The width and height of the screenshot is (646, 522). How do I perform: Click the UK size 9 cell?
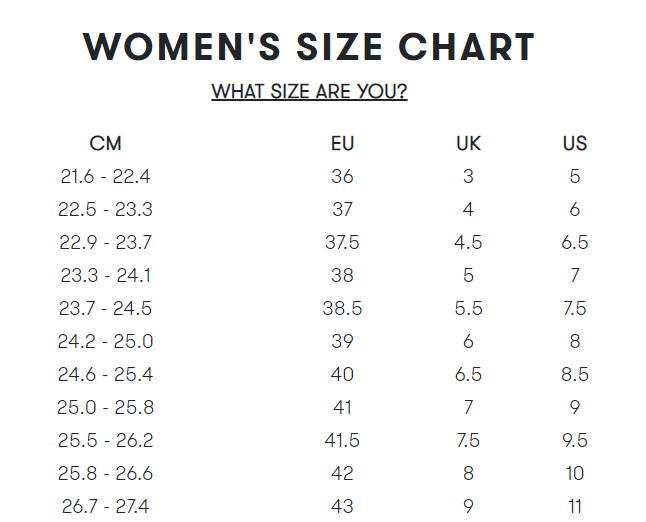coord(468,506)
